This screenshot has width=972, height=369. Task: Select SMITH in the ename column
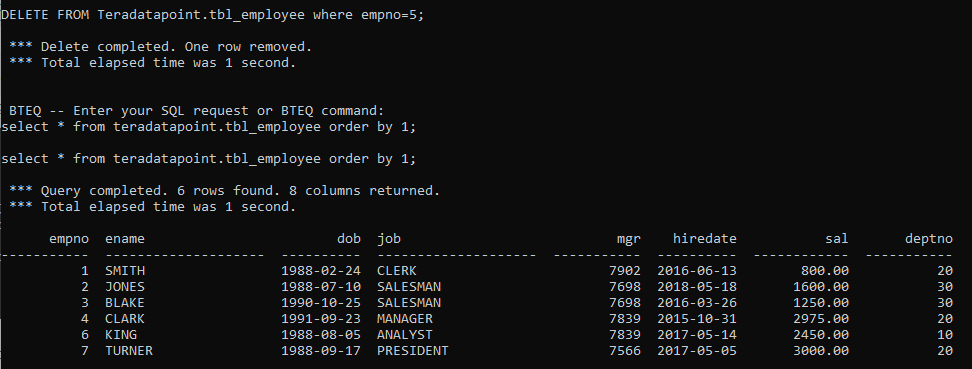click(x=125, y=271)
